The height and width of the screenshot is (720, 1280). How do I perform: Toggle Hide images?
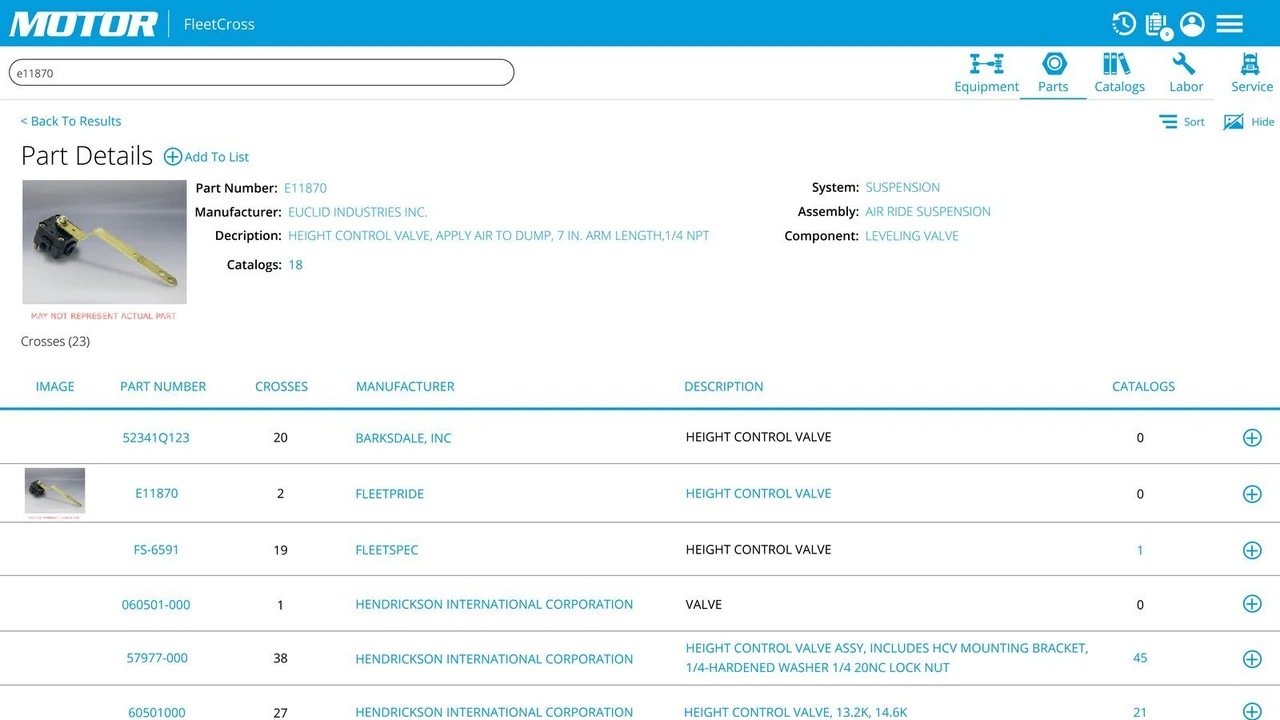point(1249,122)
